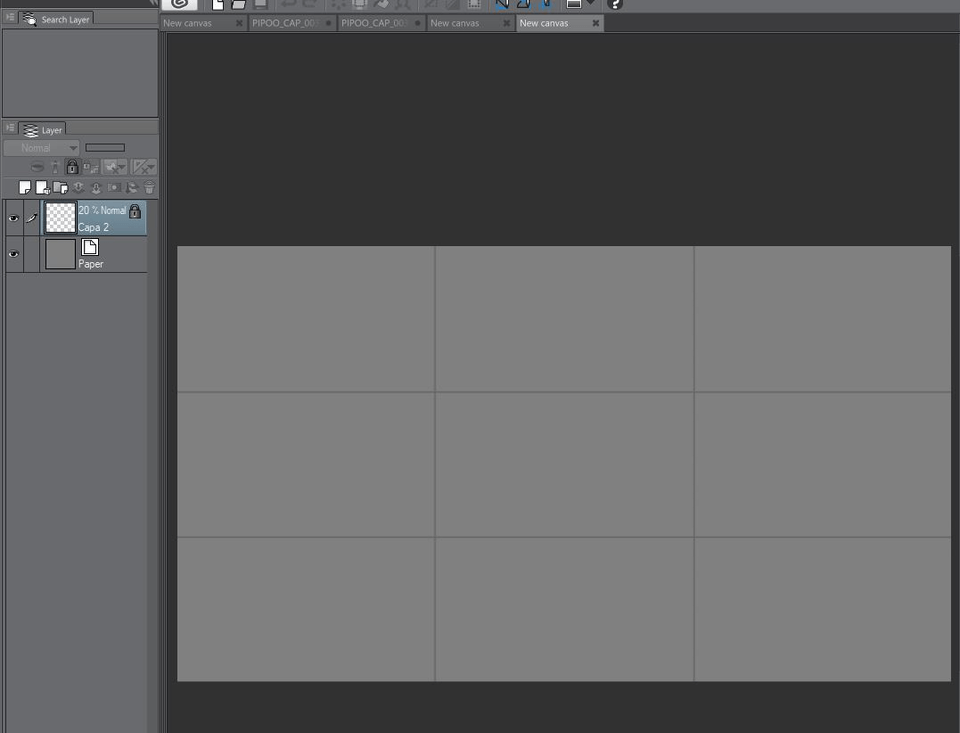Viewport: 960px width, 733px height.
Task: Click Transfer to Lower Layer icon
Action: [78, 187]
